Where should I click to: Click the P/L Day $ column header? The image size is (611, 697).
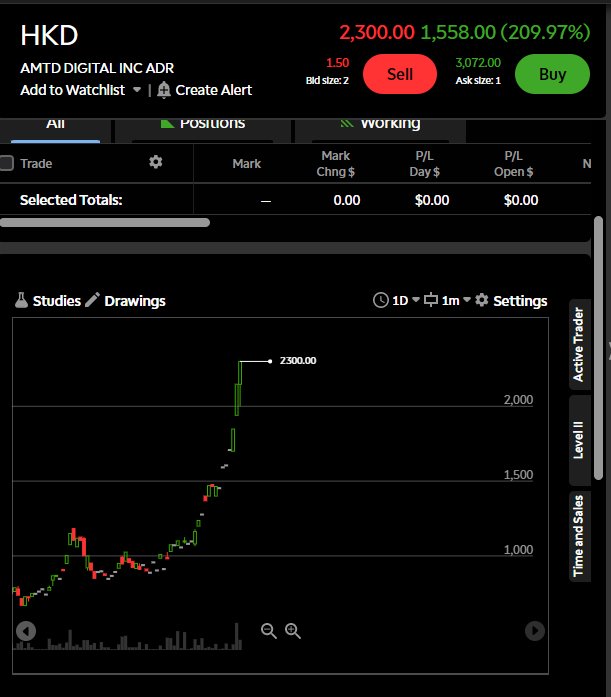coord(424,164)
